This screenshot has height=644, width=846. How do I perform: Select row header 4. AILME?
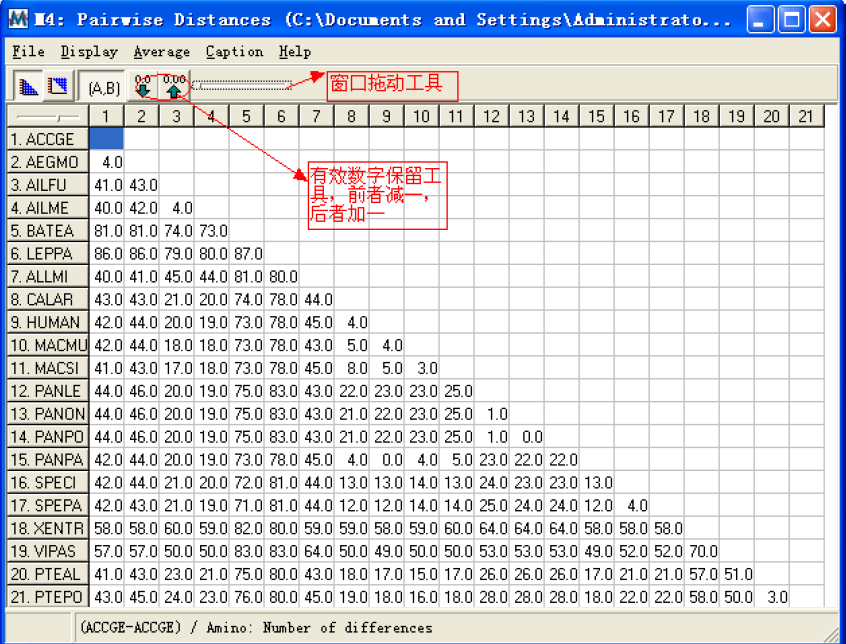point(47,208)
